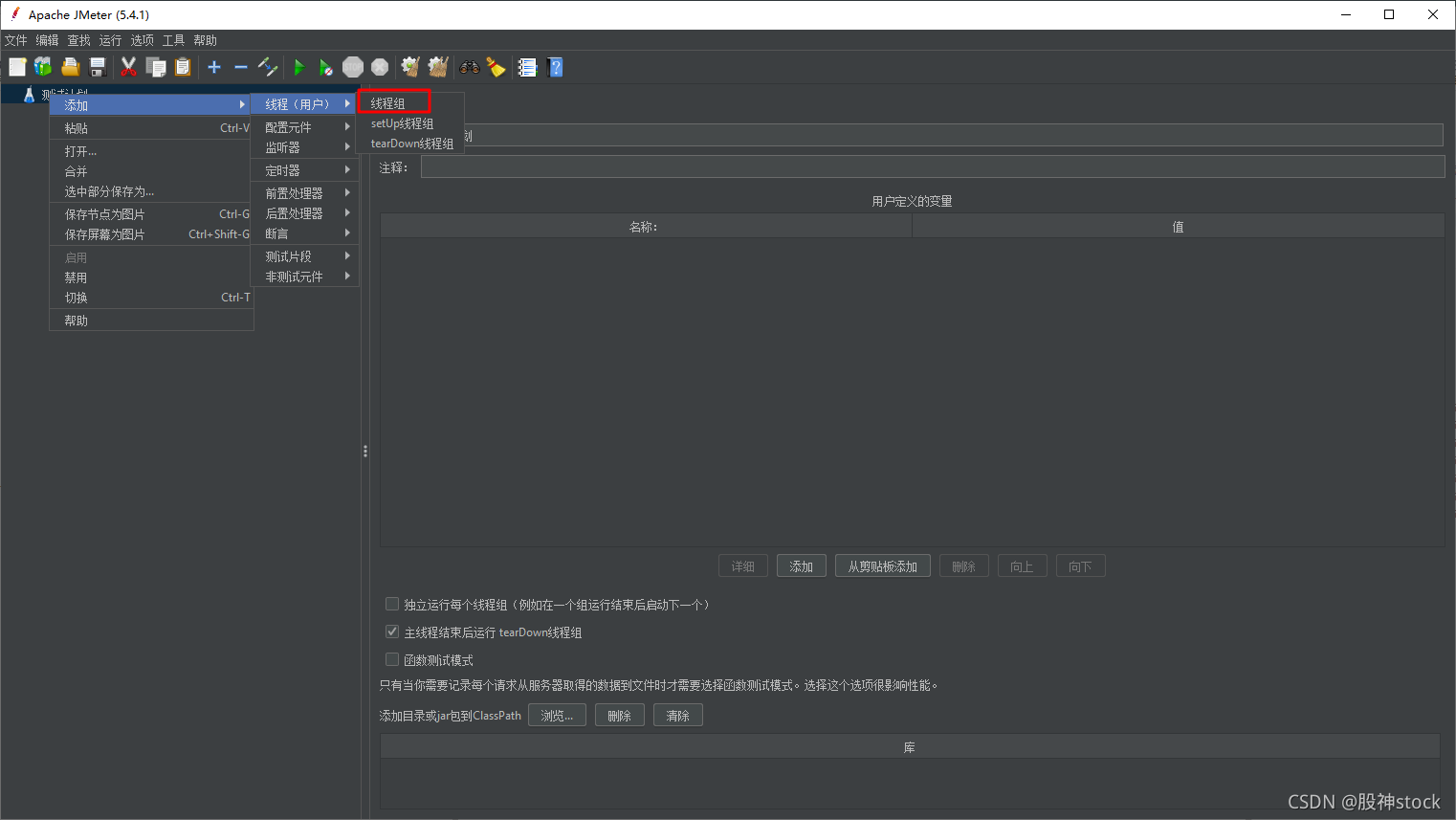Choose 合并 in context menu
The image size is (1456, 820).
[151, 171]
